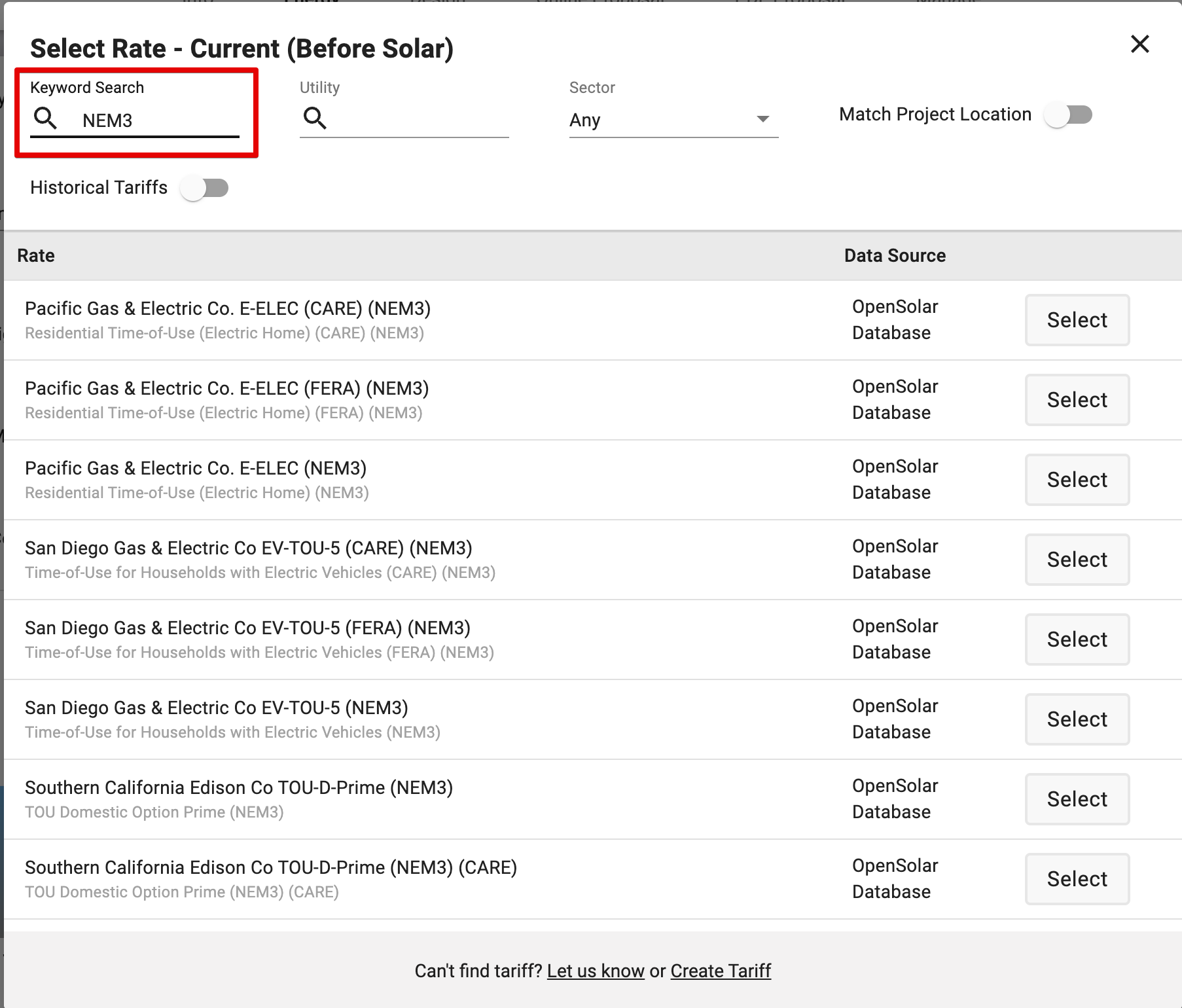Click the Keyword Search magnifier icon
This screenshot has width=1182, height=1008.
[45, 118]
